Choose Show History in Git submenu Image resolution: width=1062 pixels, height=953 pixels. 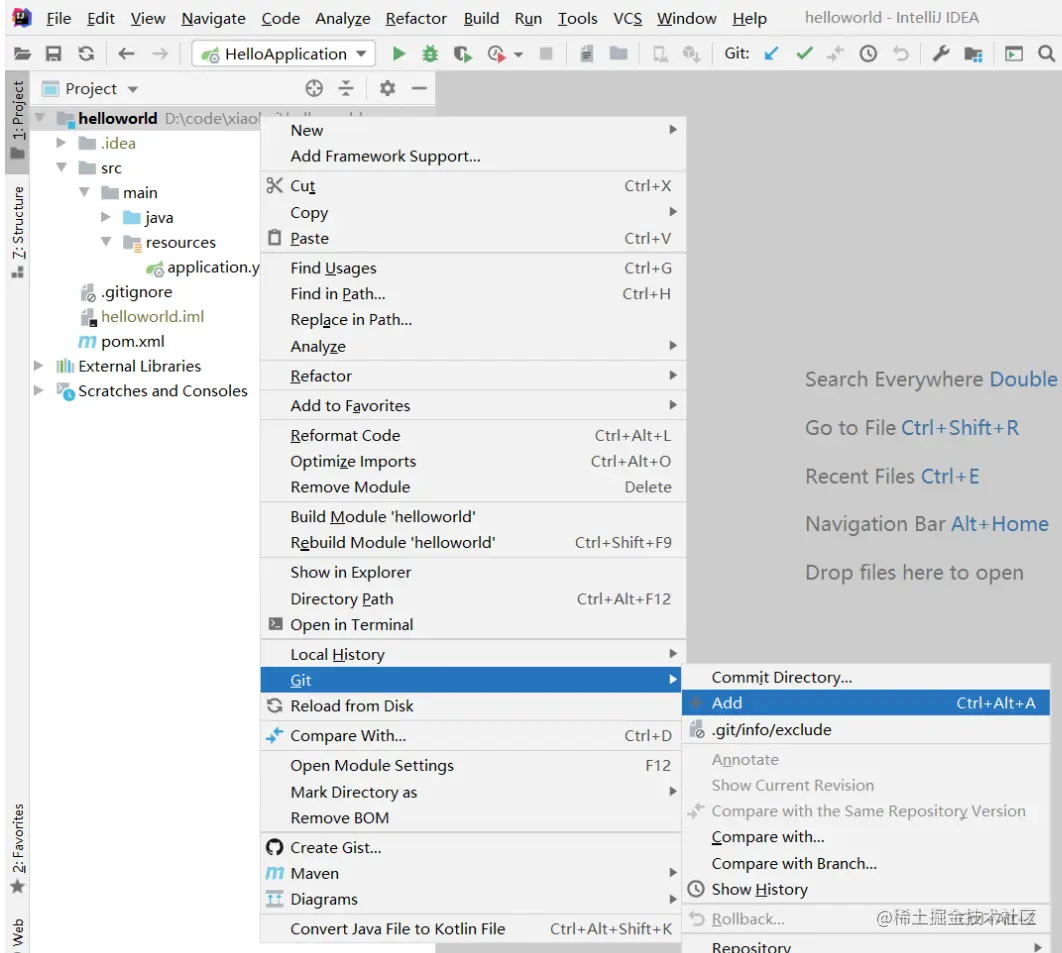(x=866, y=889)
